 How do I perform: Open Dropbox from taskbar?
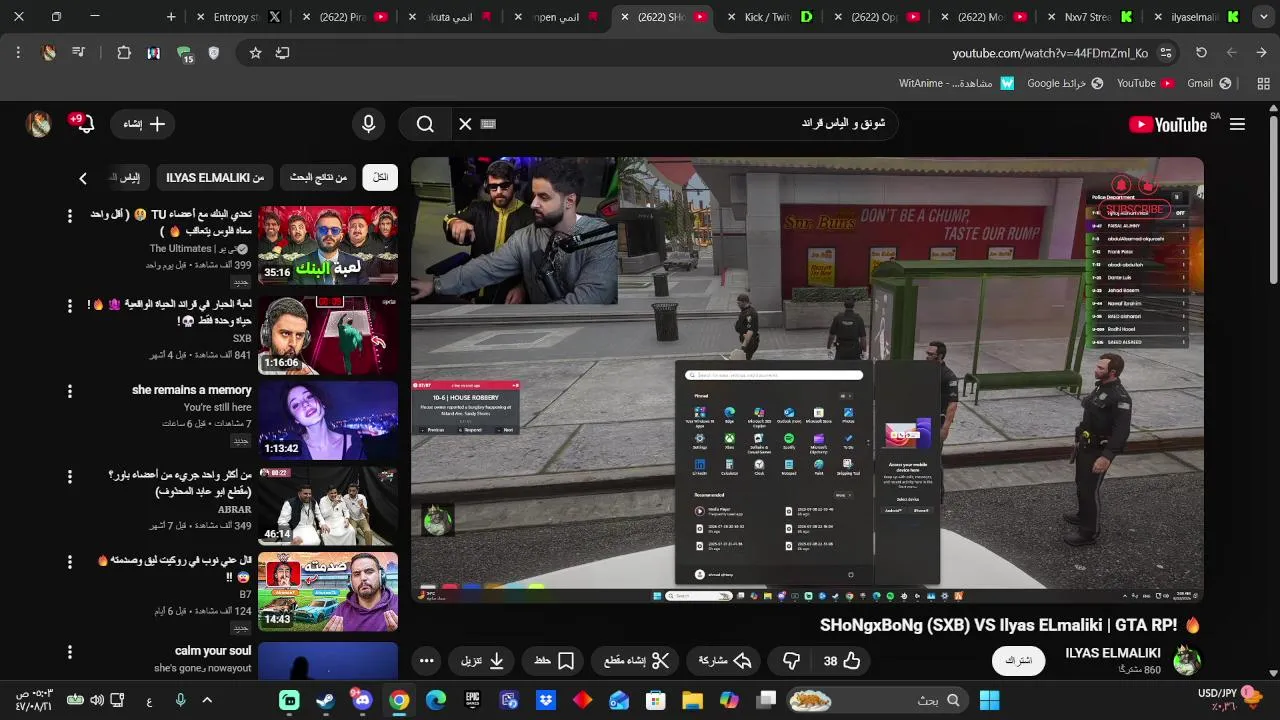(x=545, y=700)
